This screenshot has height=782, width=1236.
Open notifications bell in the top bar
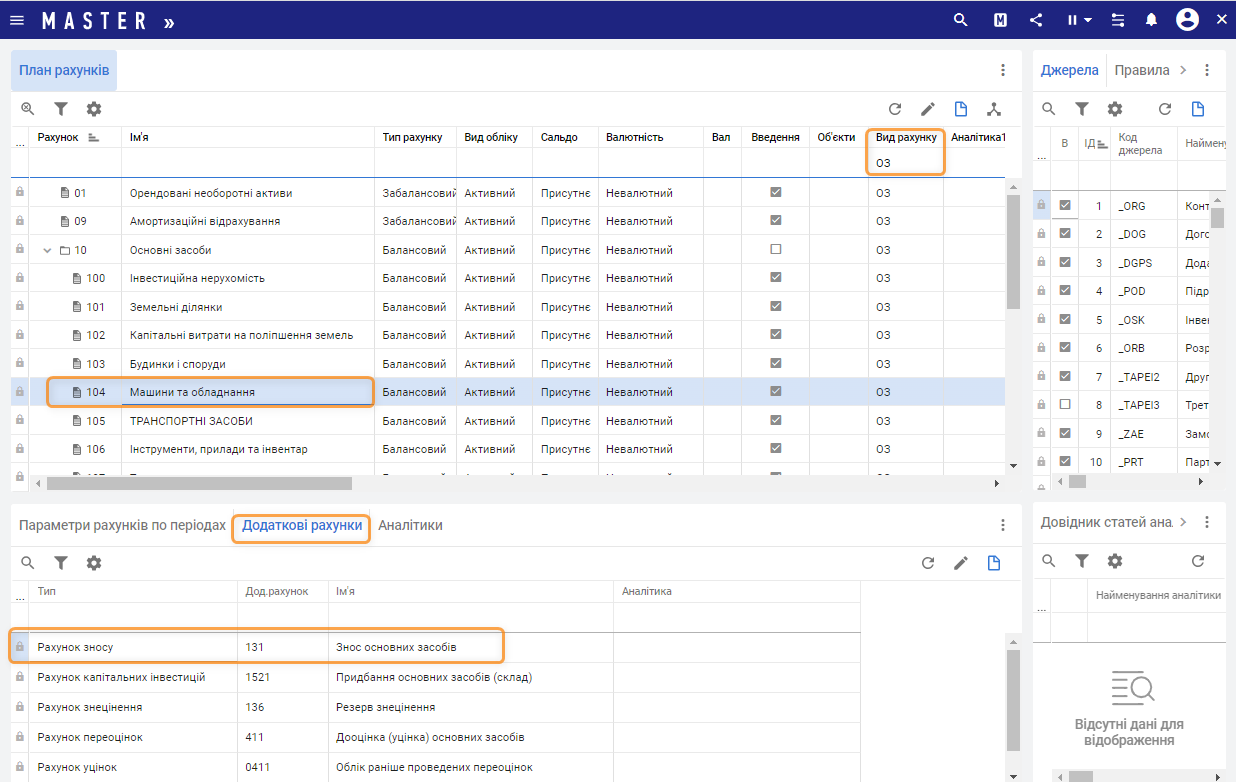[x=1152, y=20]
